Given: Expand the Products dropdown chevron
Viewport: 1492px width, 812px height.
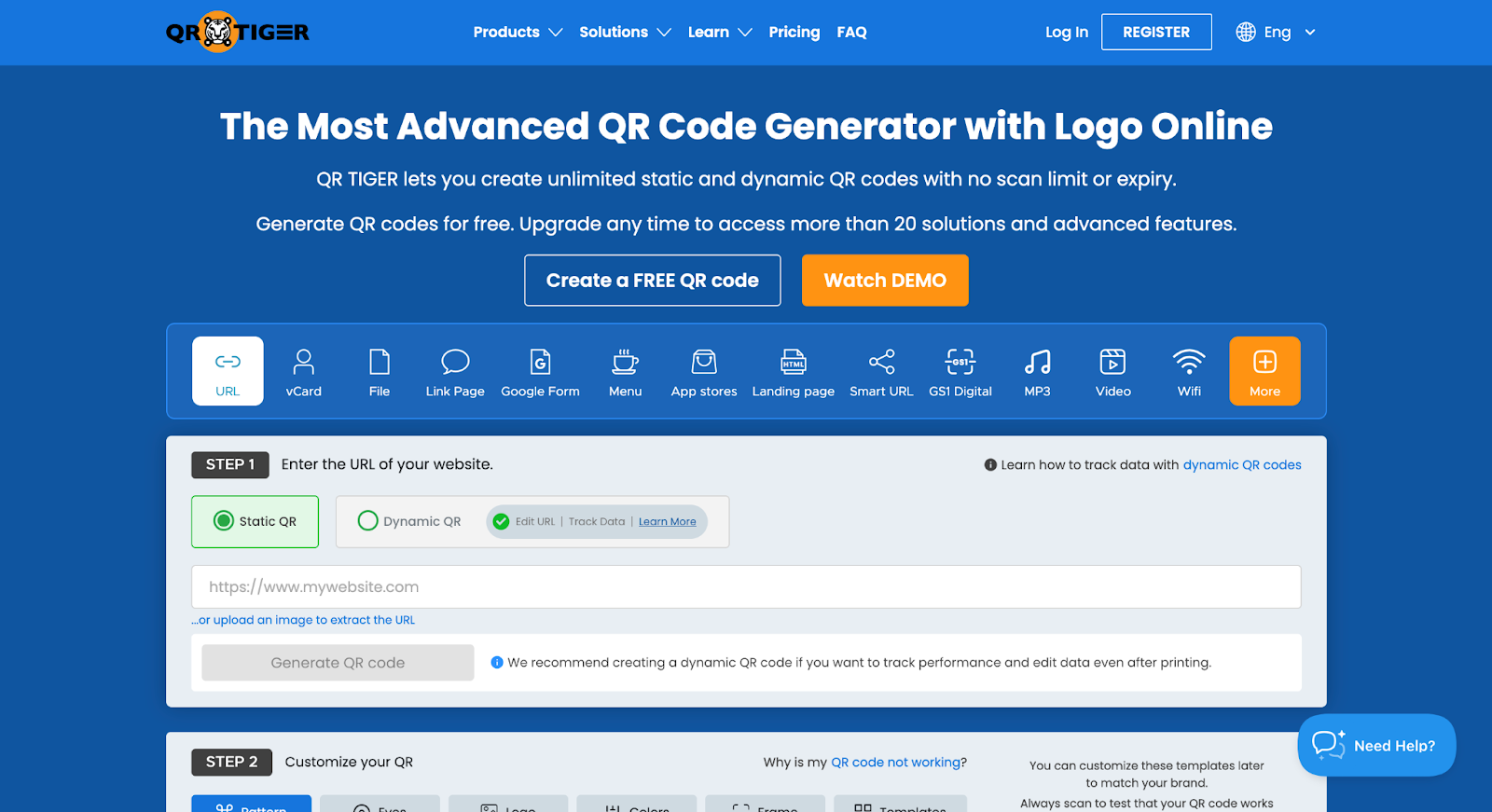Looking at the screenshot, I should (556, 33).
